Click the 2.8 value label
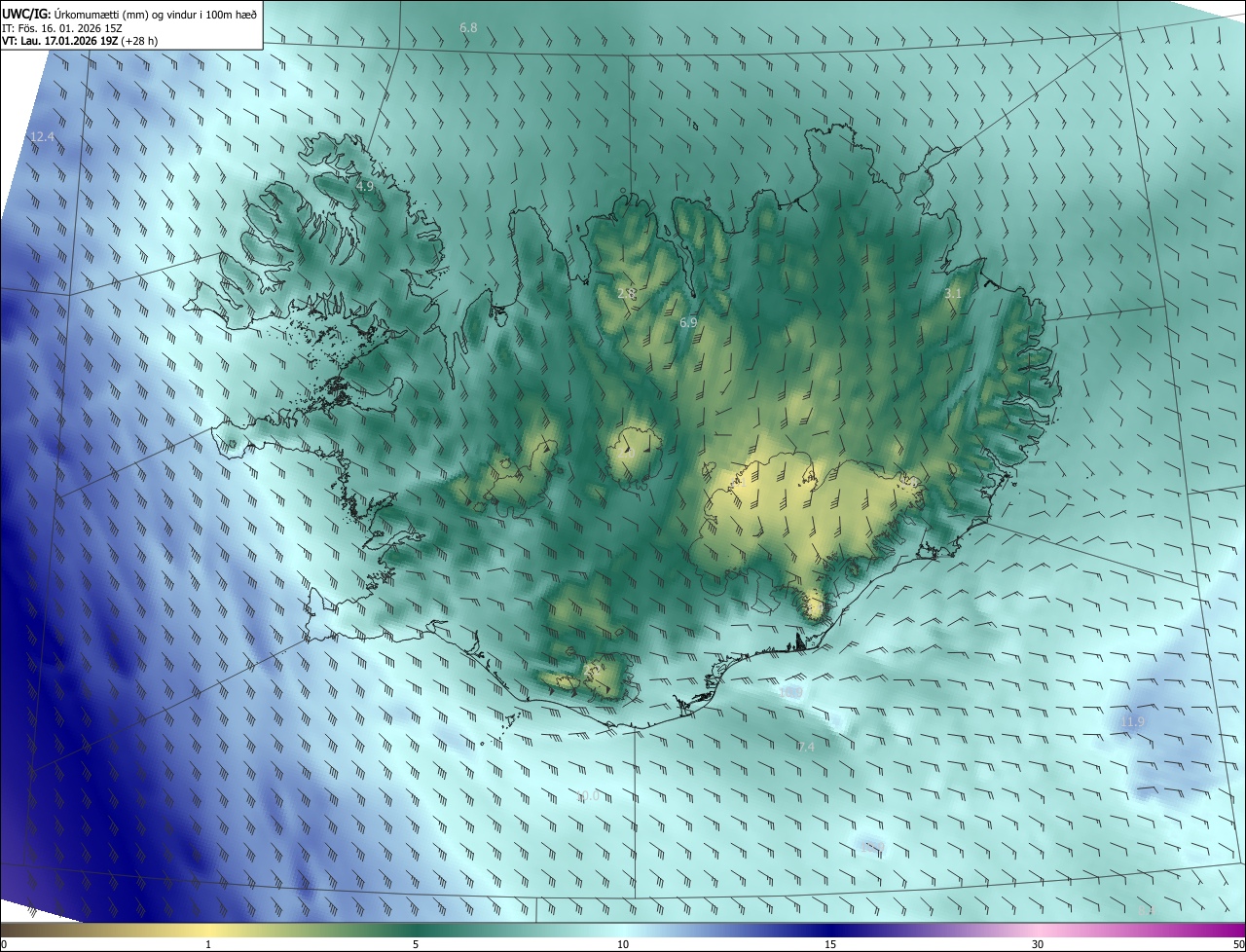This screenshot has width=1246, height=952. click(626, 293)
